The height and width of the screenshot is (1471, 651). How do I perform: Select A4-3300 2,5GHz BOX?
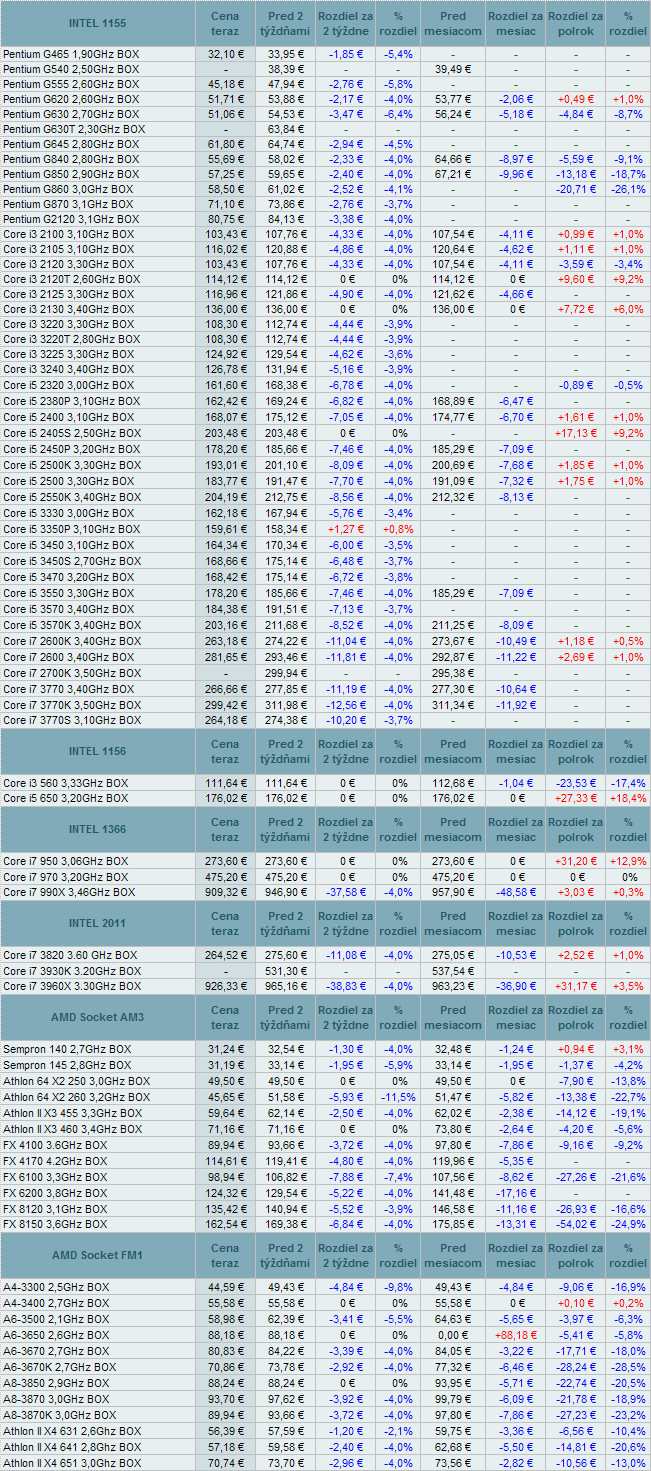pyautogui.click(x=56, y=1287)
